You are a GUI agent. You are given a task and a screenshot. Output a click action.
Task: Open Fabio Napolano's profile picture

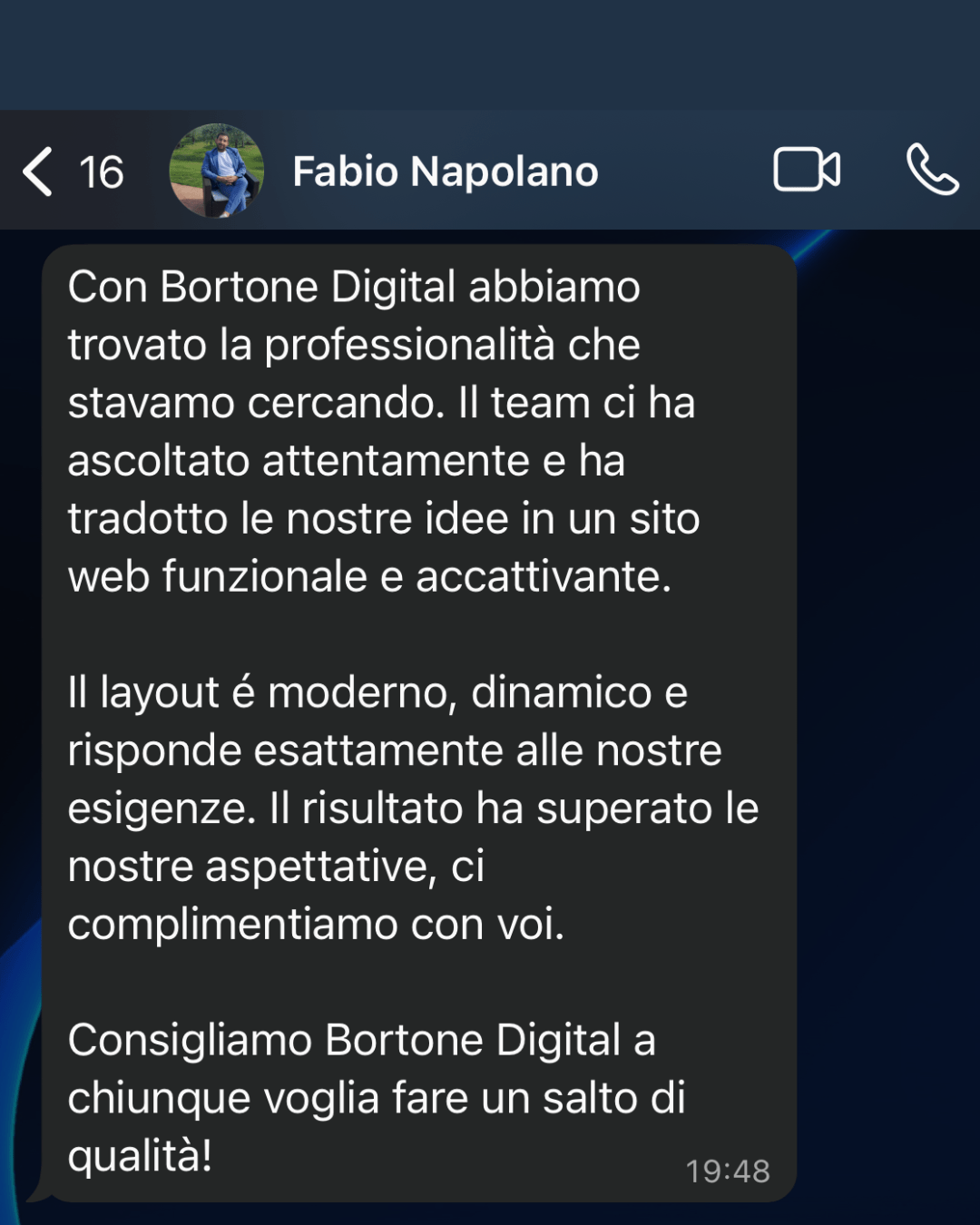(217, 171)
